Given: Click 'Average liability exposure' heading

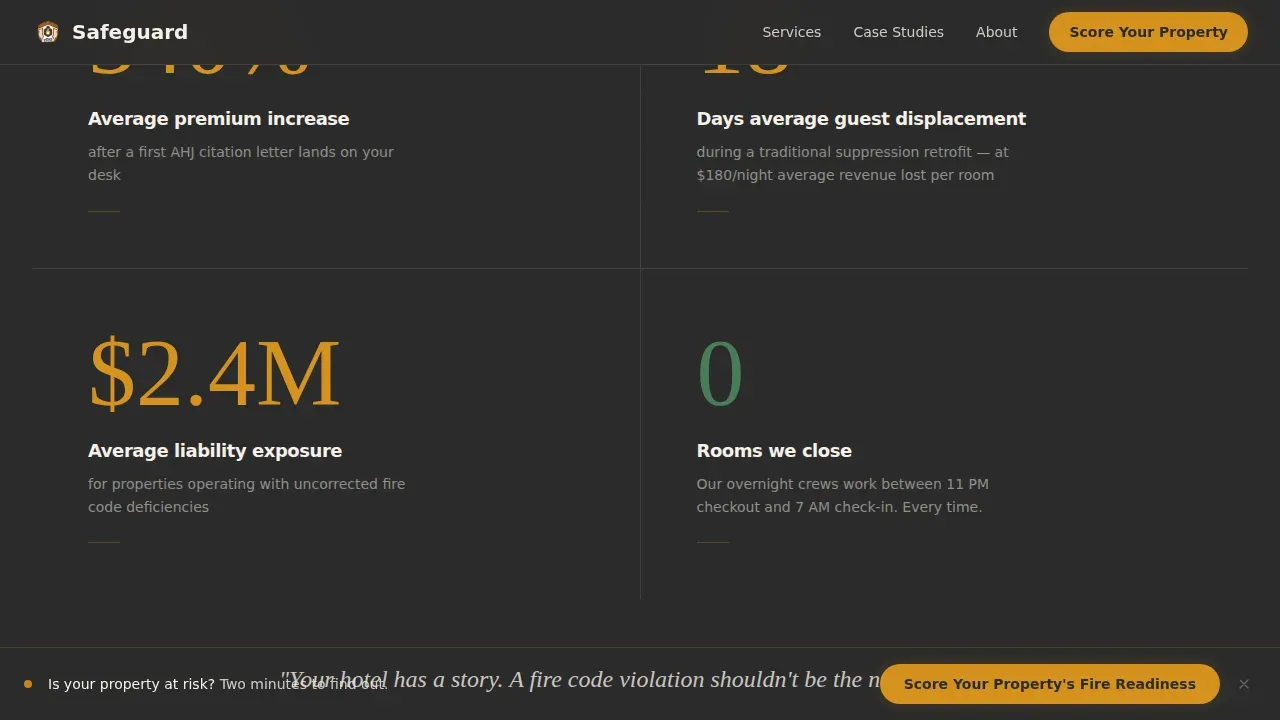Looking at the screenshot, I should (215, 451).
